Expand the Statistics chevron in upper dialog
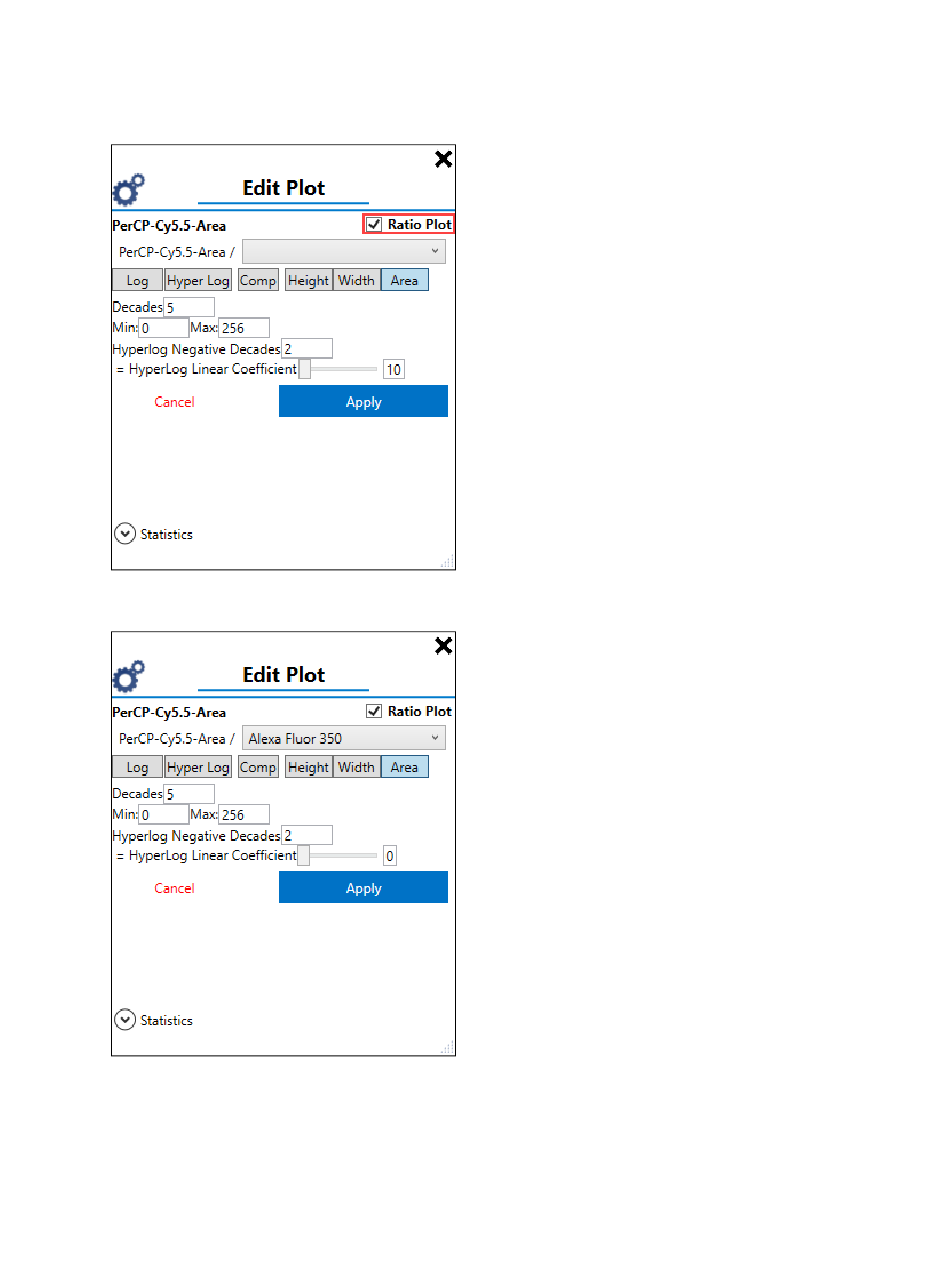Viewport: 950px width, 1284px height. [124, 534]
